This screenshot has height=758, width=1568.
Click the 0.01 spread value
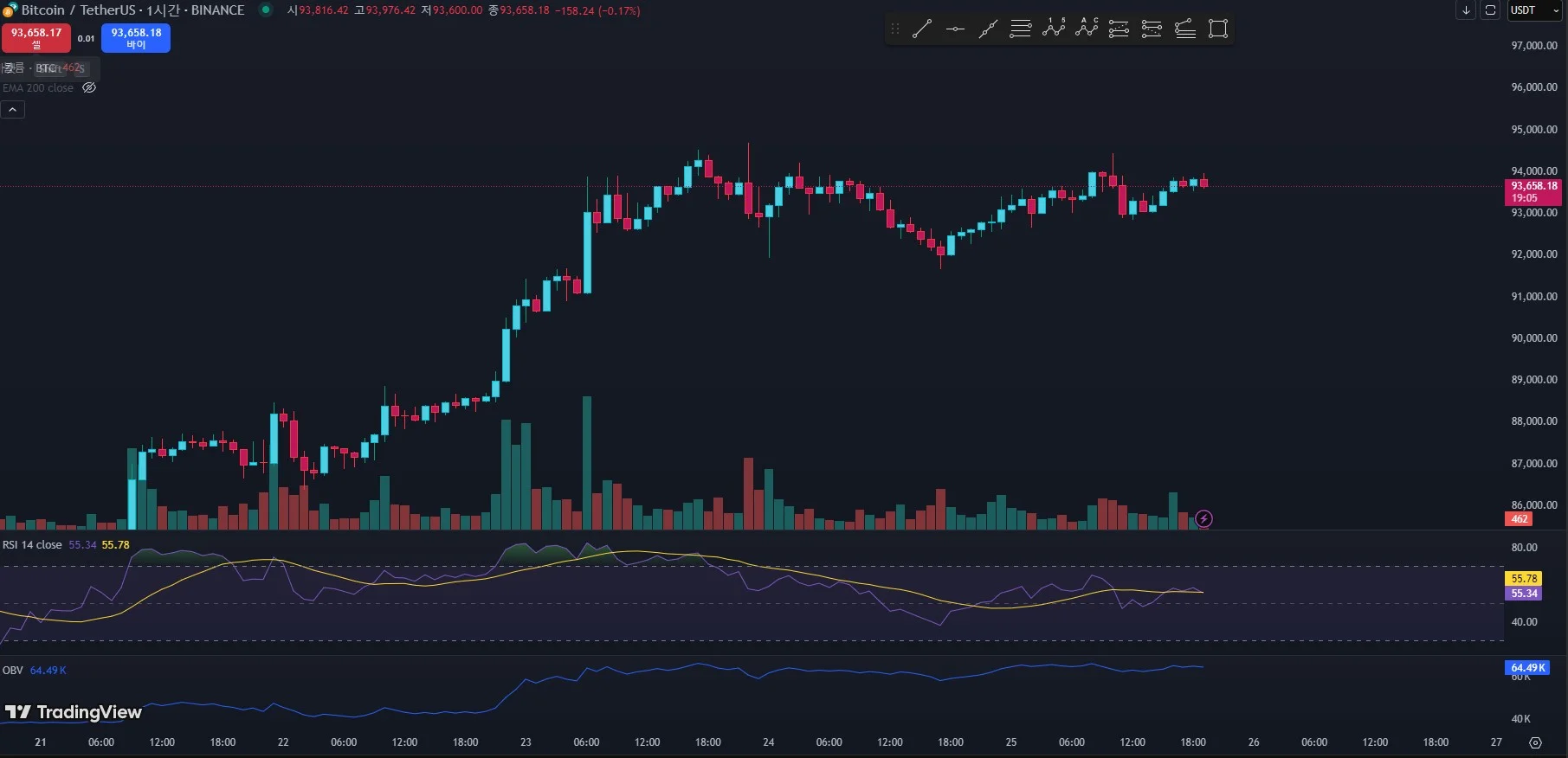tap(86, 39)
